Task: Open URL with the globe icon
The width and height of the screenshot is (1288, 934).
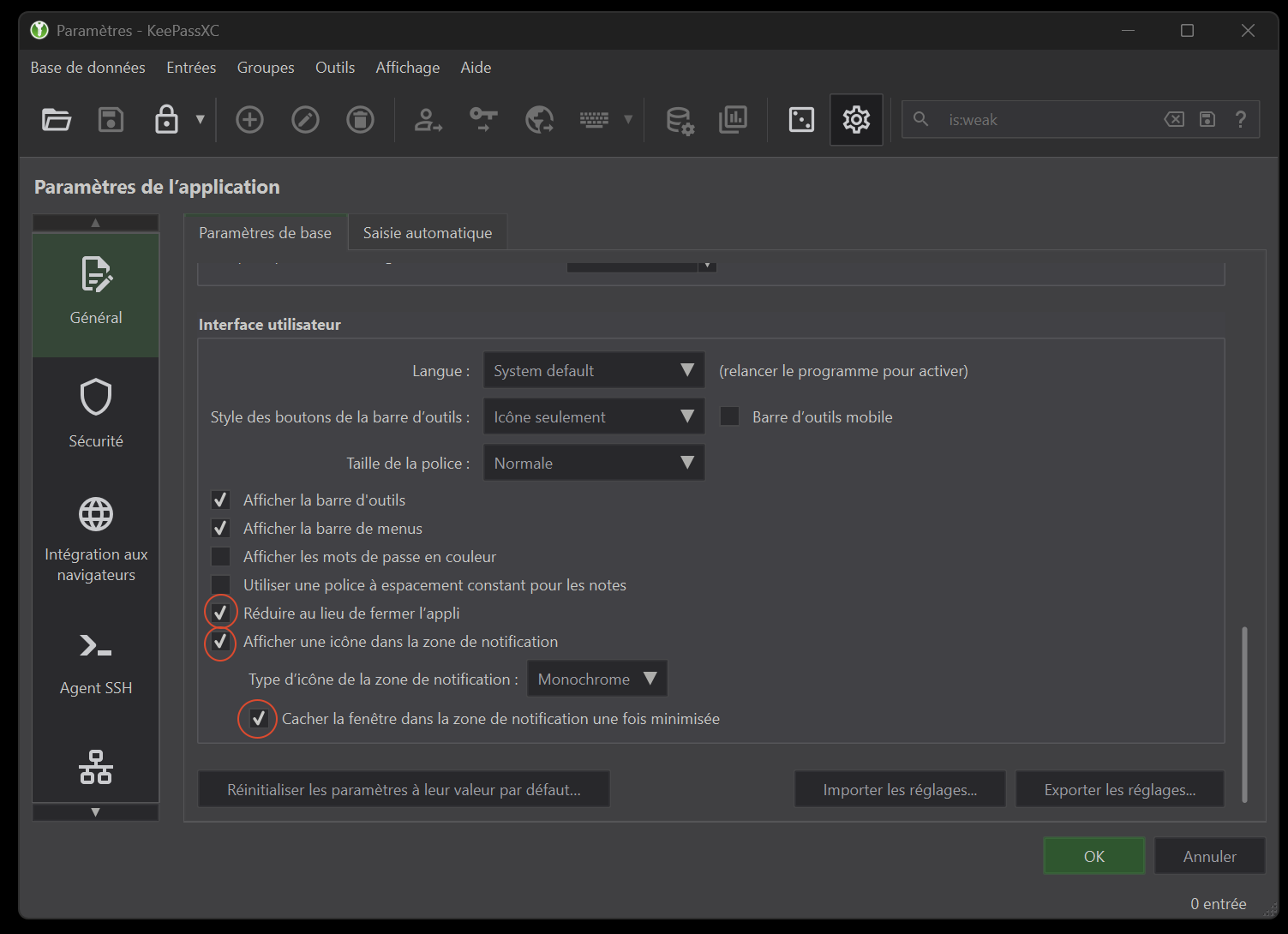Action: pyautogui.click(x=539, y=120)
